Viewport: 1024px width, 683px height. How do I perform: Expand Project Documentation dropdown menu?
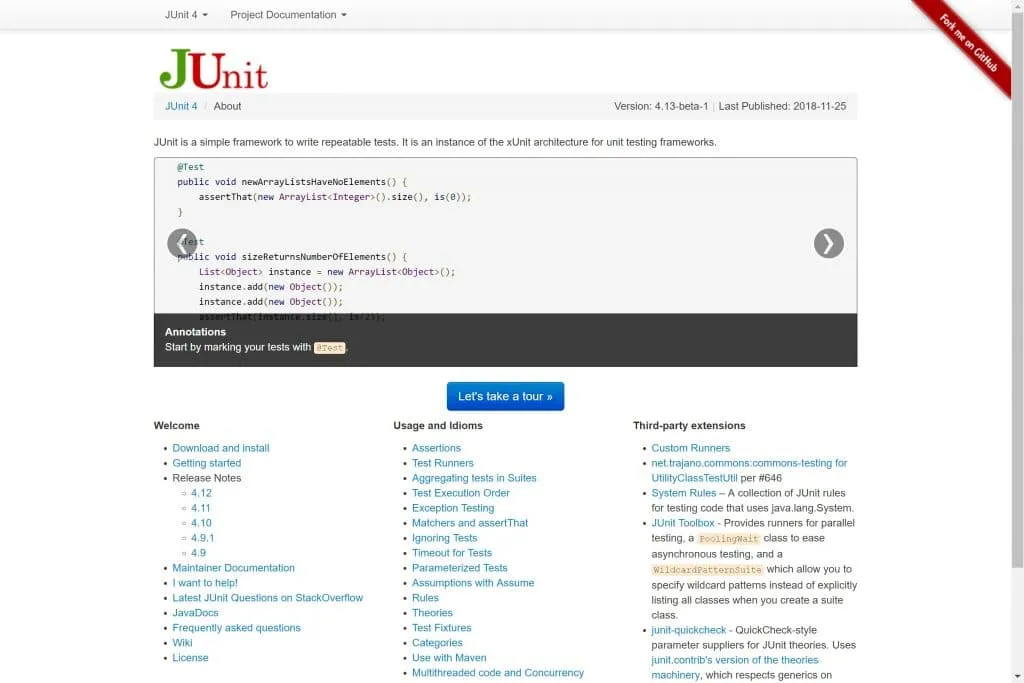[x=288, y=14]
